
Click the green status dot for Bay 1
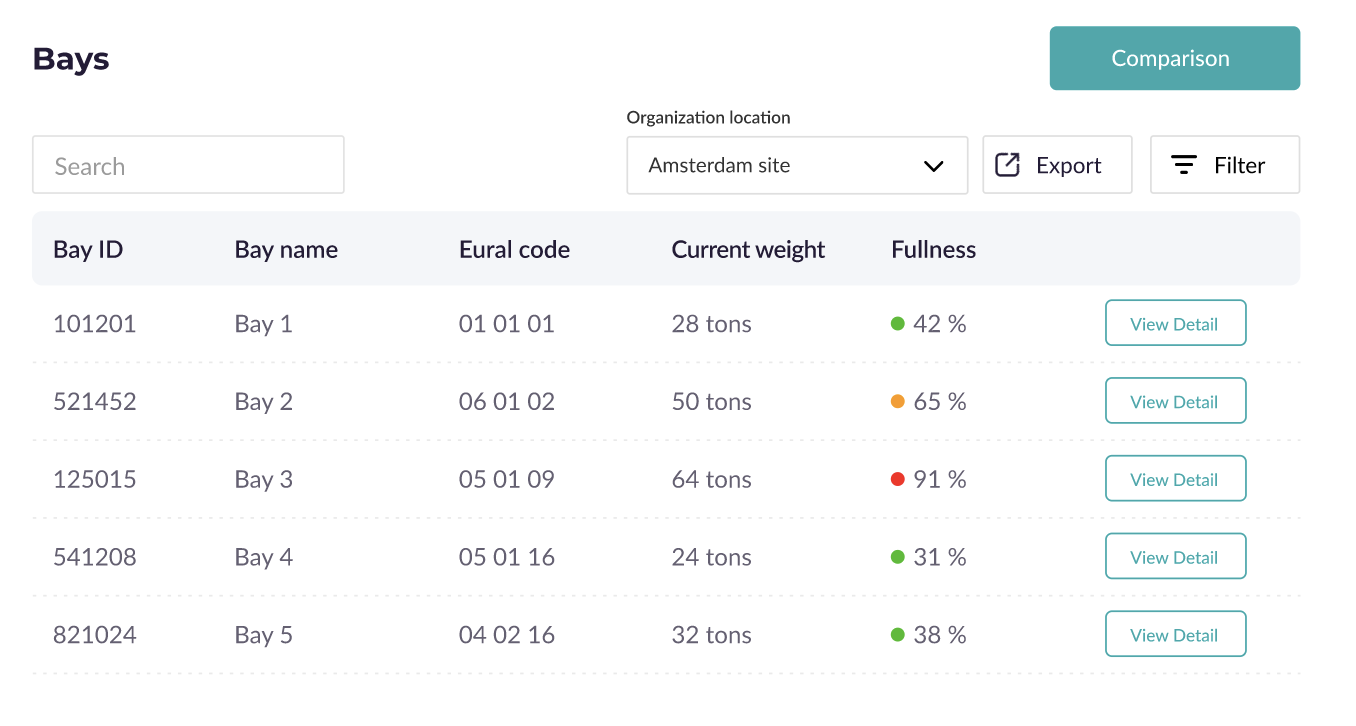[x=897, y=323]
